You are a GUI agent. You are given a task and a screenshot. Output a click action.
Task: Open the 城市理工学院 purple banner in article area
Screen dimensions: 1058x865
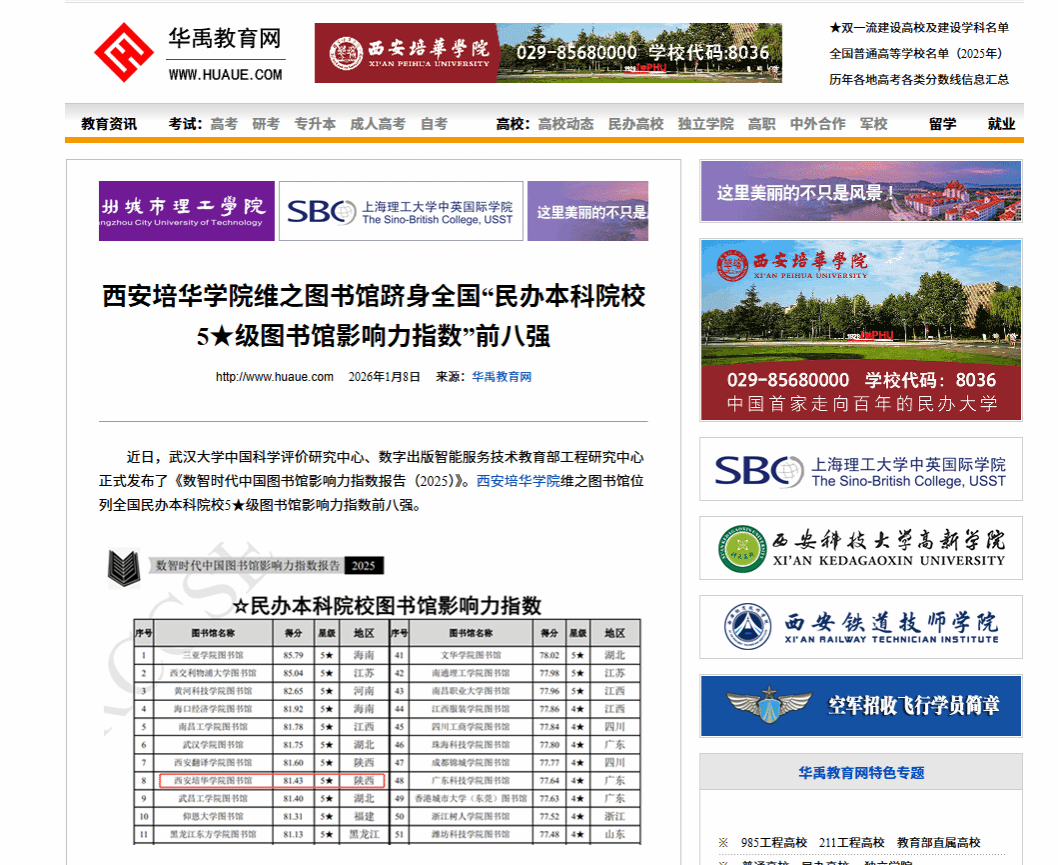tap(186, 211)
